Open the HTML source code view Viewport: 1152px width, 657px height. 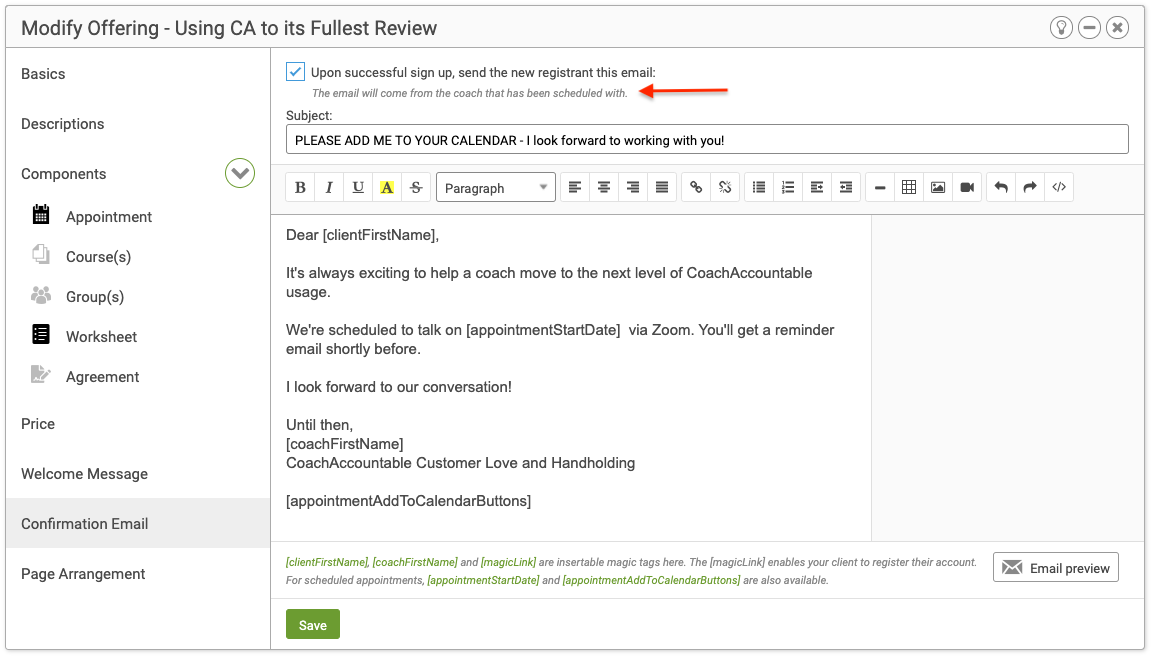1059,188
